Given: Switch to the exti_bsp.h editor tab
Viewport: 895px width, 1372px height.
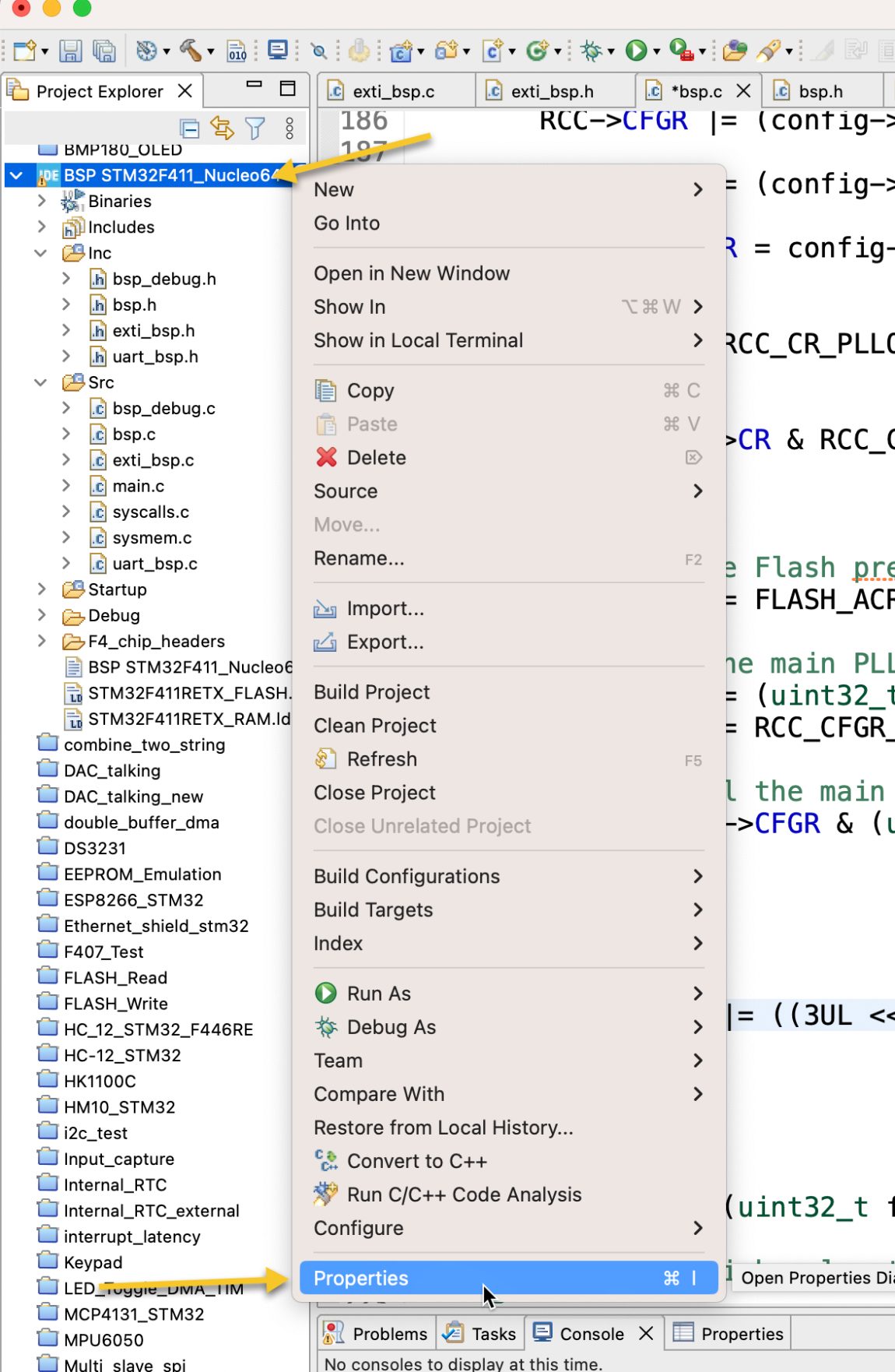Looking at the screenshot, I should pos(552,92).
